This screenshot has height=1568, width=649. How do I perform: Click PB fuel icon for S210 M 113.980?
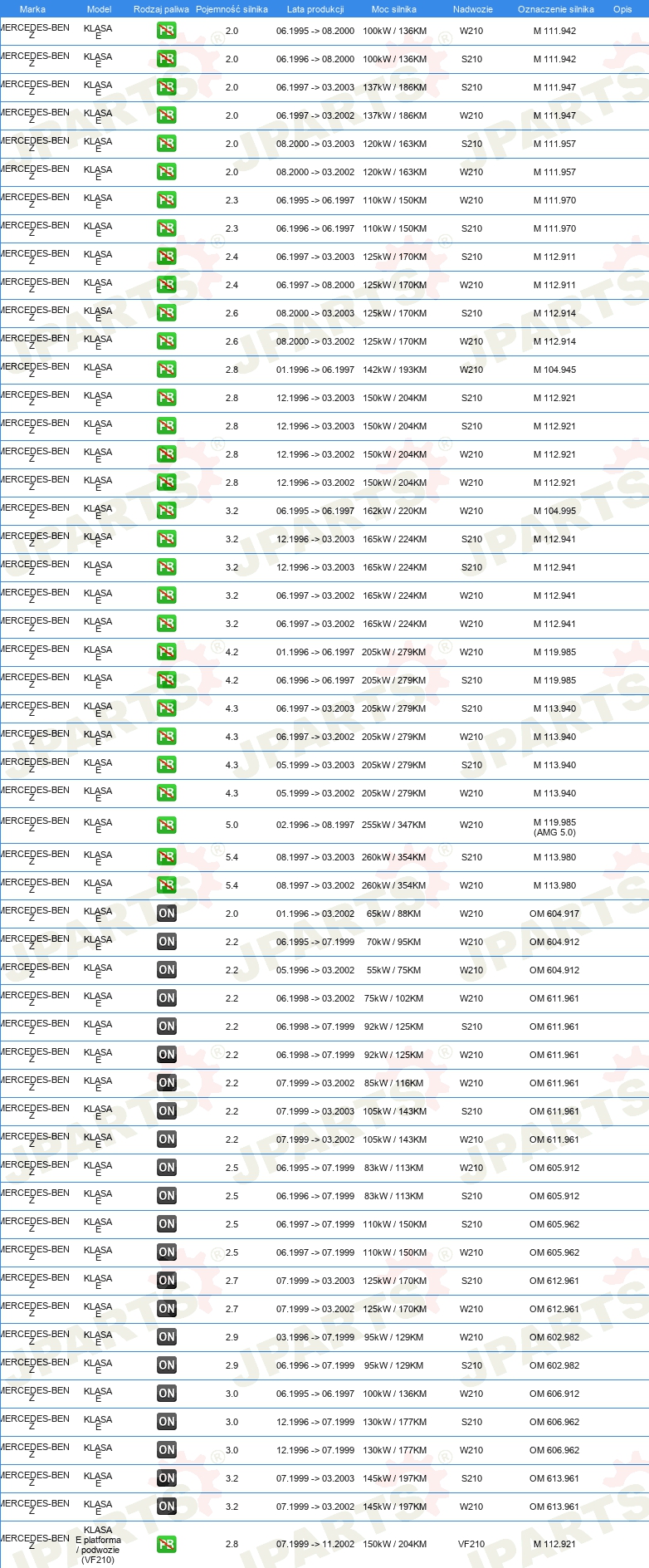[x=167, y=857]
